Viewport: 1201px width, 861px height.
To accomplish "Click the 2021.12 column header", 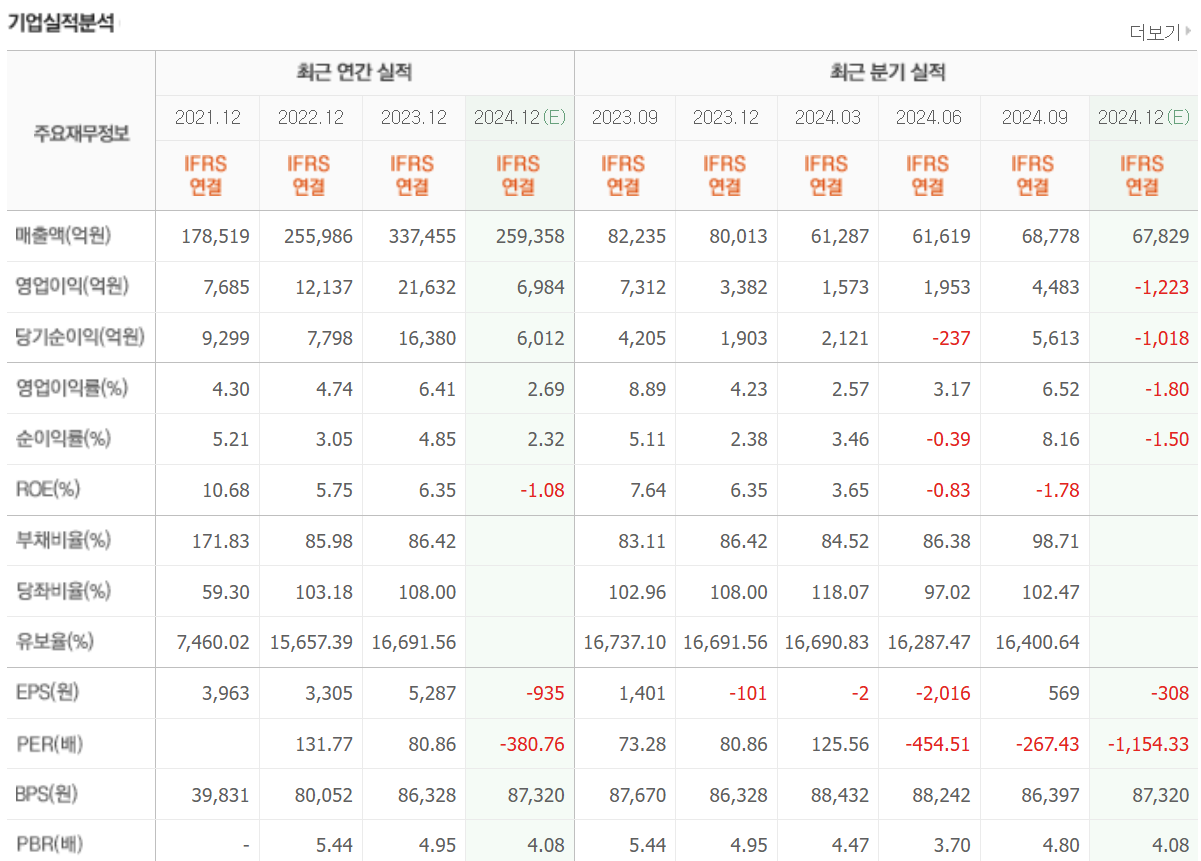I will [x=208, y=117].
